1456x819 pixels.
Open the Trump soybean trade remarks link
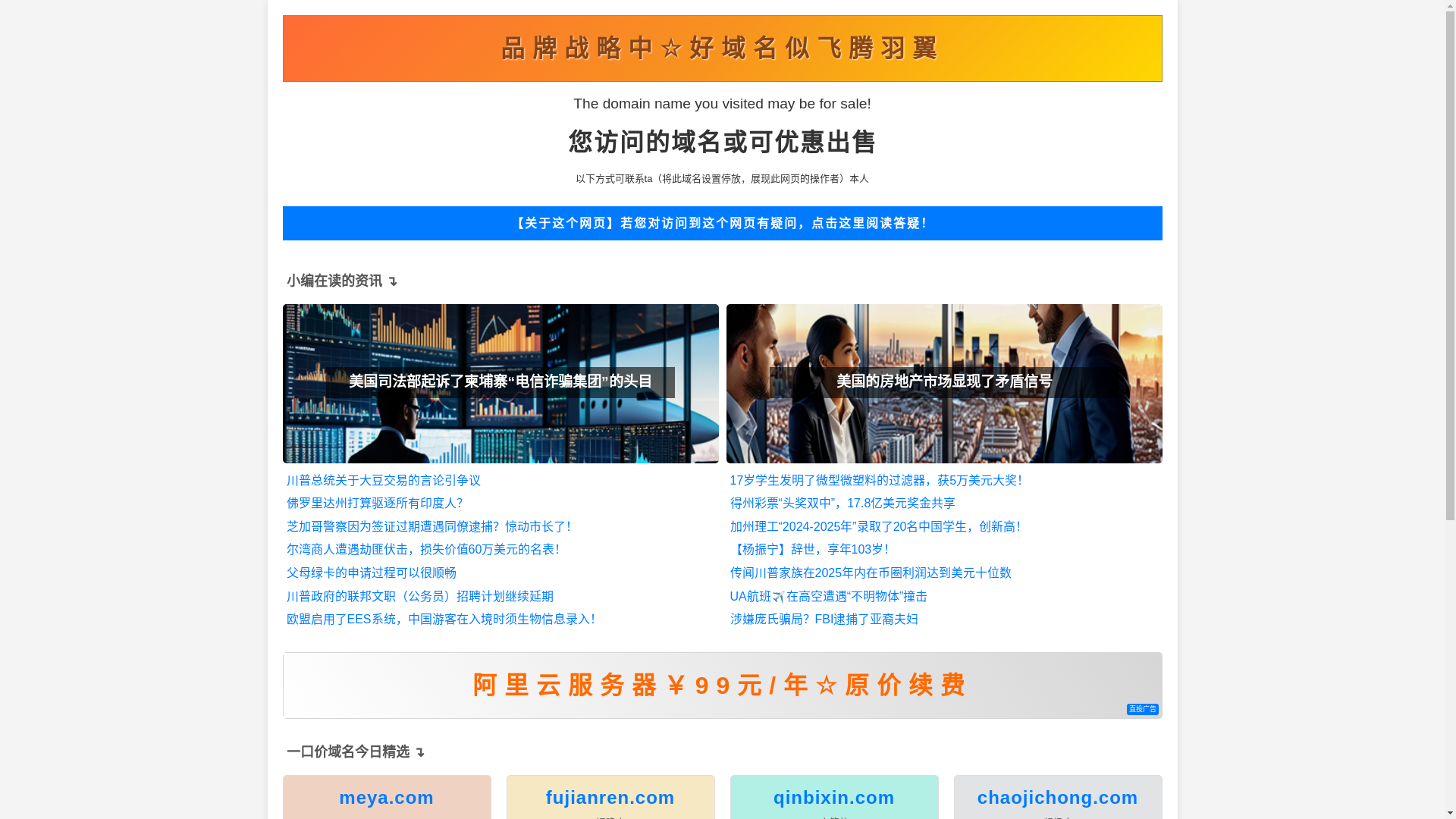pyautogui.click(x=383, y=480)
